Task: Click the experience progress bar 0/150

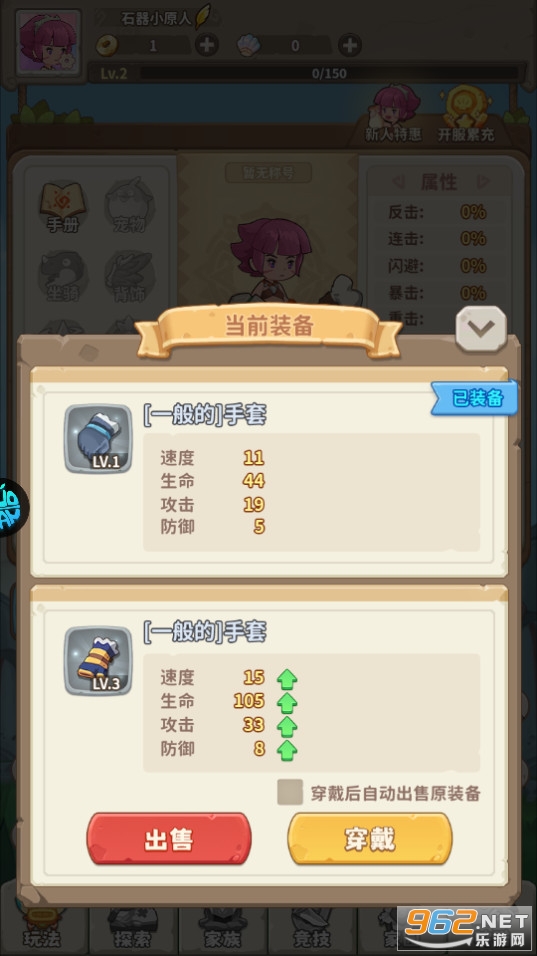Action: click(x=329, y=74)
